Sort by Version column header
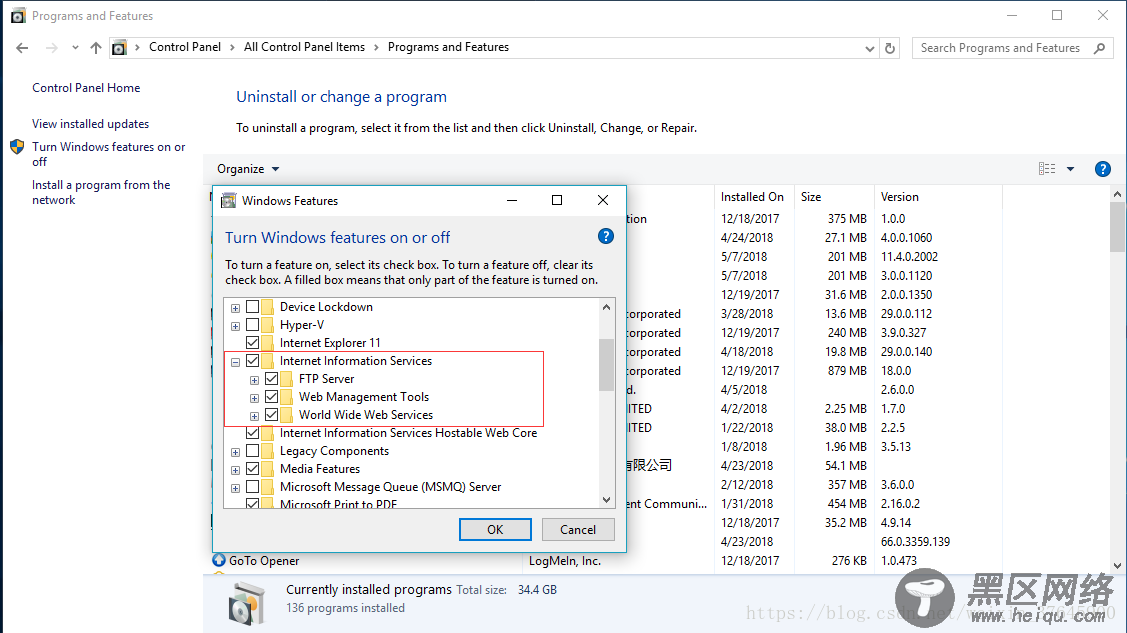Image resolution: width=1127 pixels, height=633 pixels. 938,197
